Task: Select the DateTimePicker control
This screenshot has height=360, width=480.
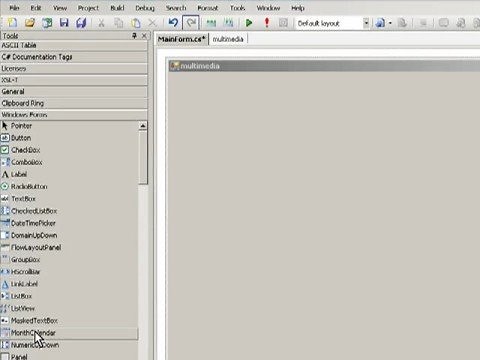Action: tap(69, 223)
